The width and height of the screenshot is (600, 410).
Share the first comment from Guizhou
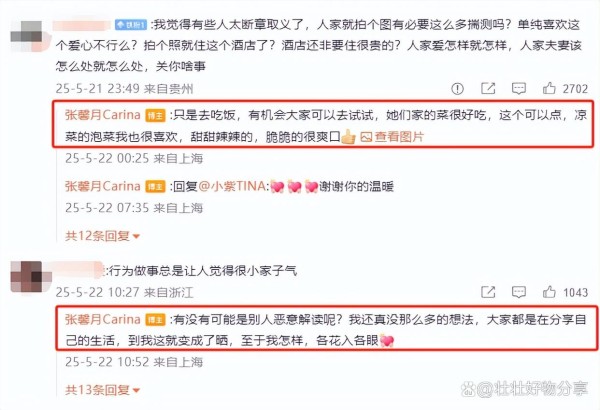click(488, 88)
